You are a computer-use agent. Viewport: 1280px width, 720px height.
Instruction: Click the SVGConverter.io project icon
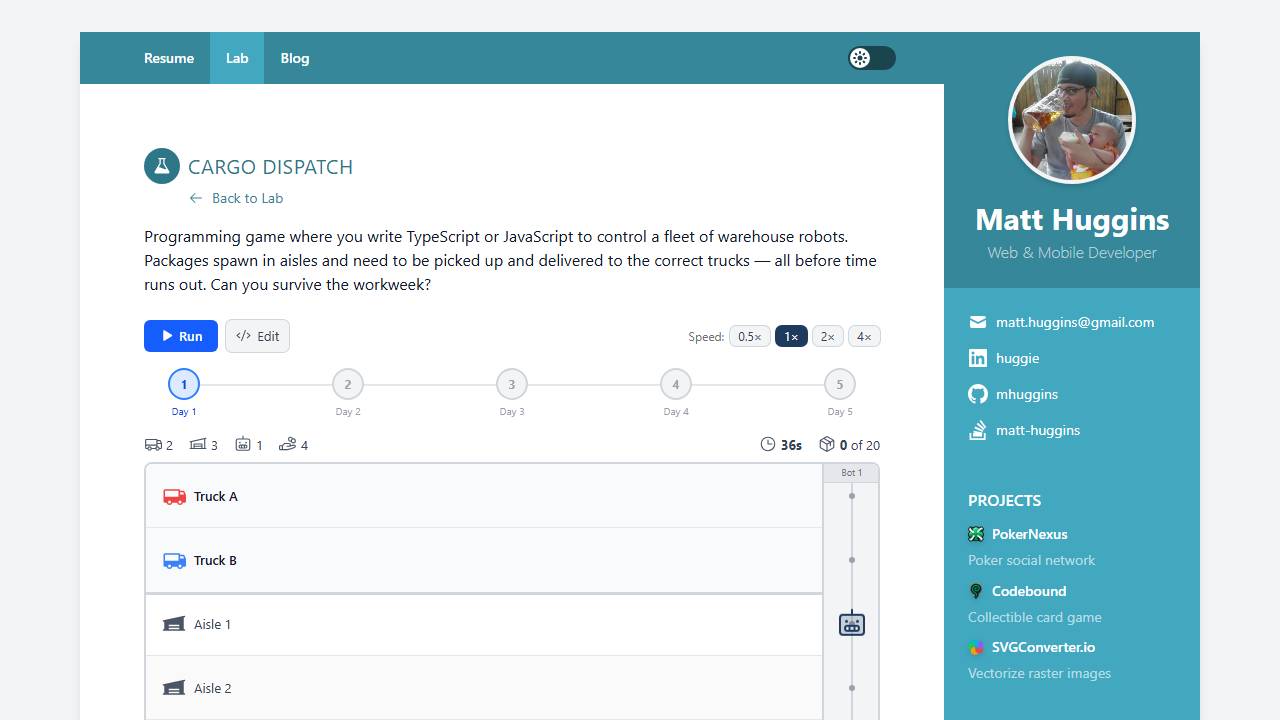[976, 647]
